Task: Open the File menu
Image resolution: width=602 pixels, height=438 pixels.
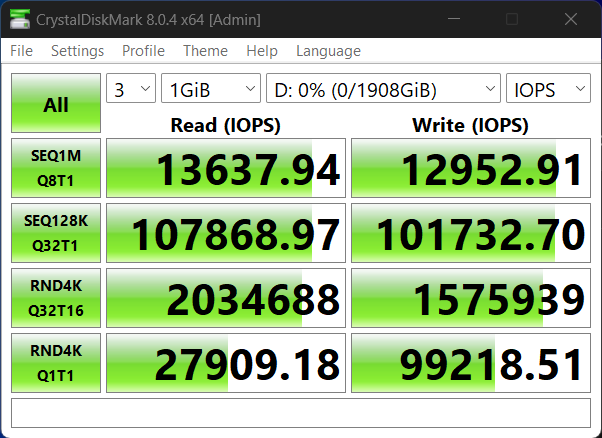Action: 22,51
